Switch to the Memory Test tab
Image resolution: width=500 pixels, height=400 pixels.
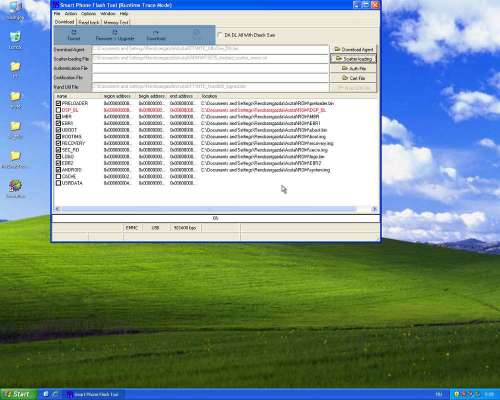point(116,22)
